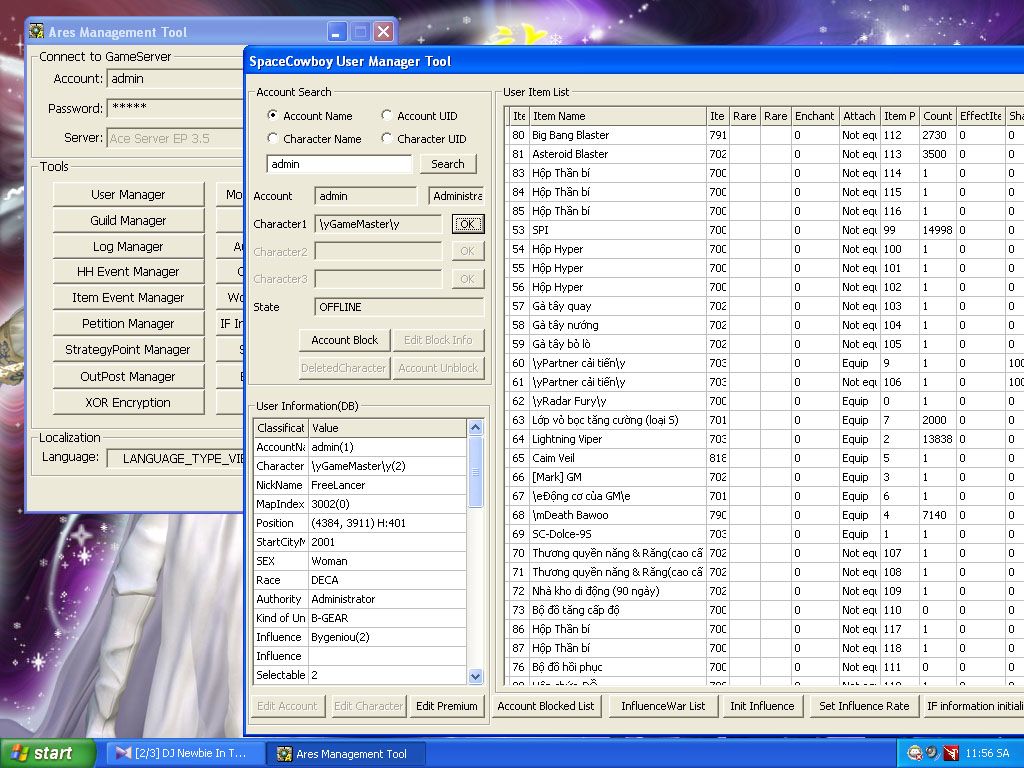Viewport: 1024px width, 768px height.
Task: Select the Character UID radio option
Action: click(x=387, y=139)
